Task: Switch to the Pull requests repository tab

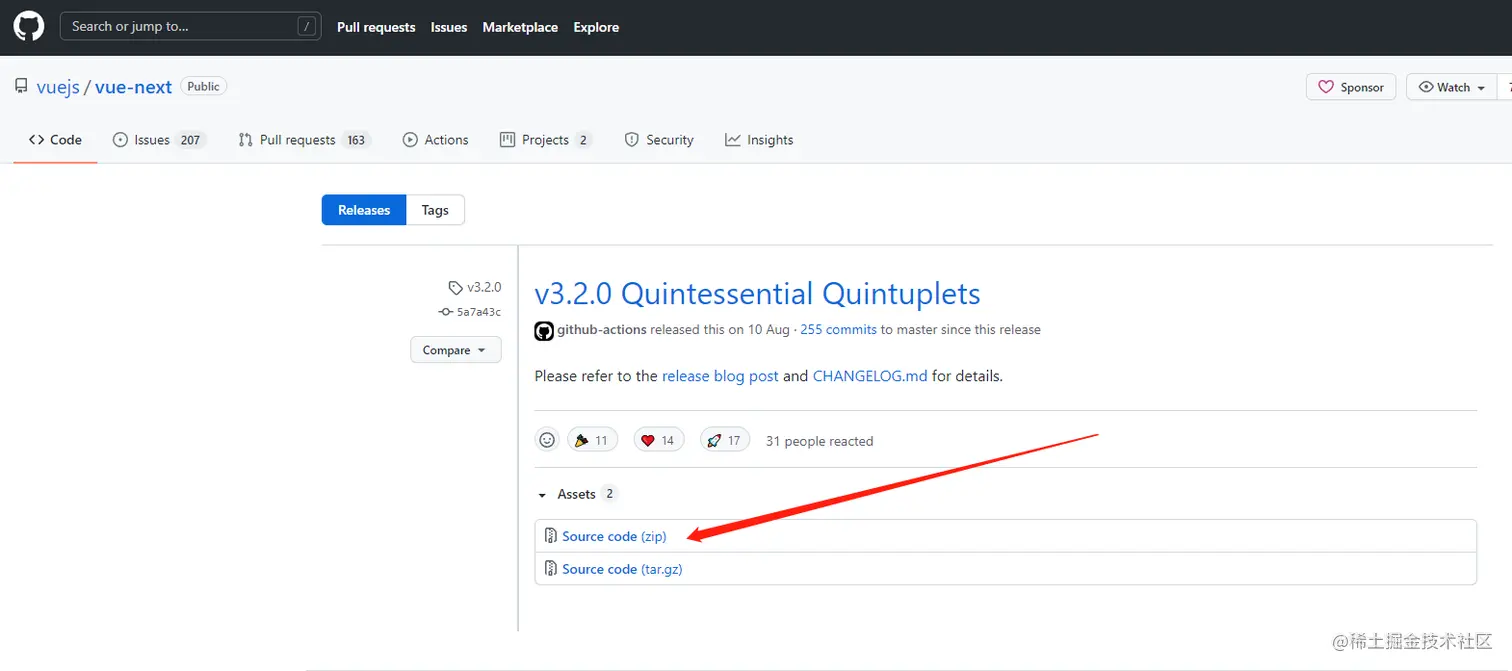Action: pyautogui.click(x=304, y=140)
